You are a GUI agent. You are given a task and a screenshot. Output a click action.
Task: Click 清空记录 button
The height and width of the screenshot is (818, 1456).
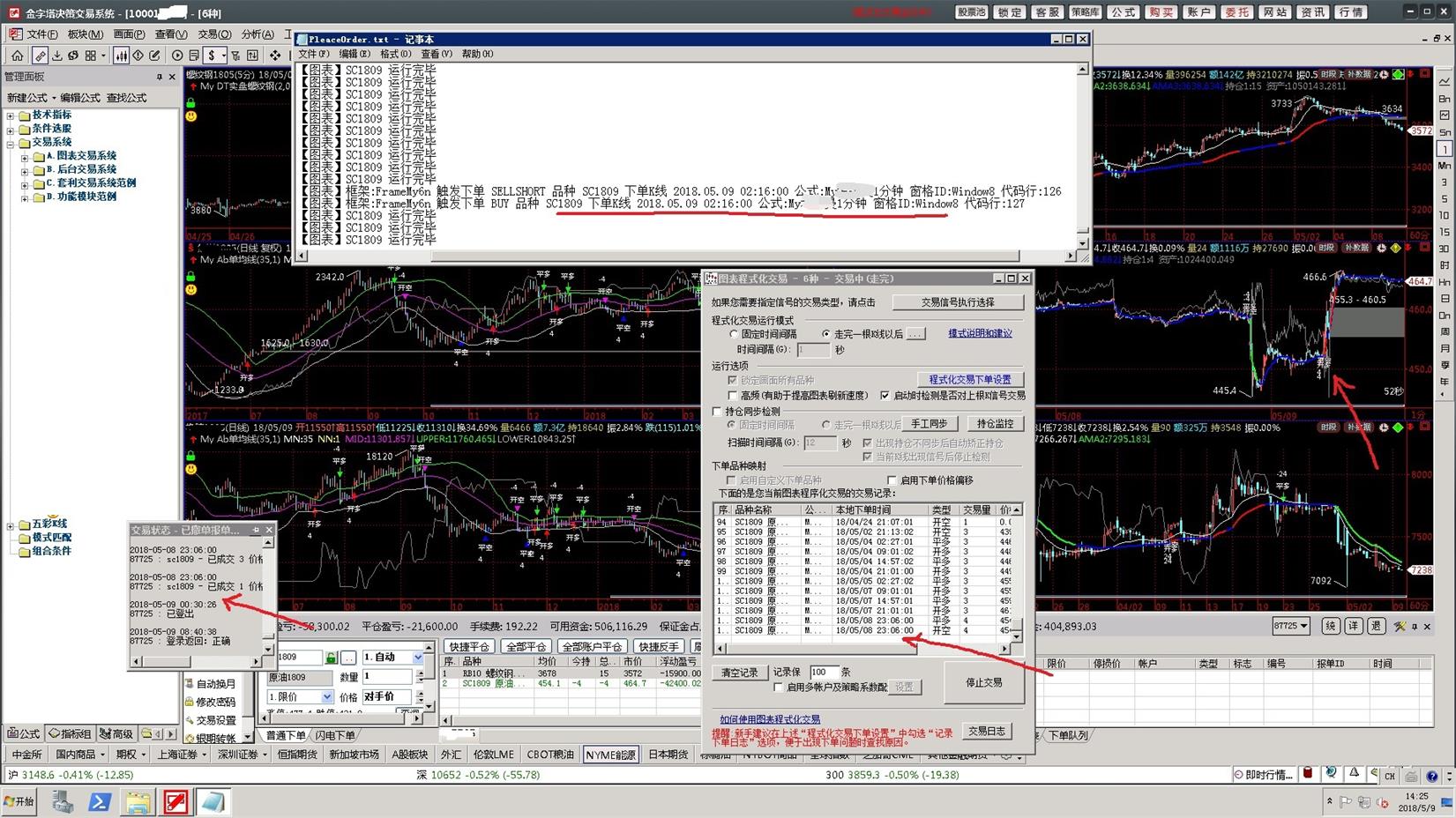coord(739,673)
